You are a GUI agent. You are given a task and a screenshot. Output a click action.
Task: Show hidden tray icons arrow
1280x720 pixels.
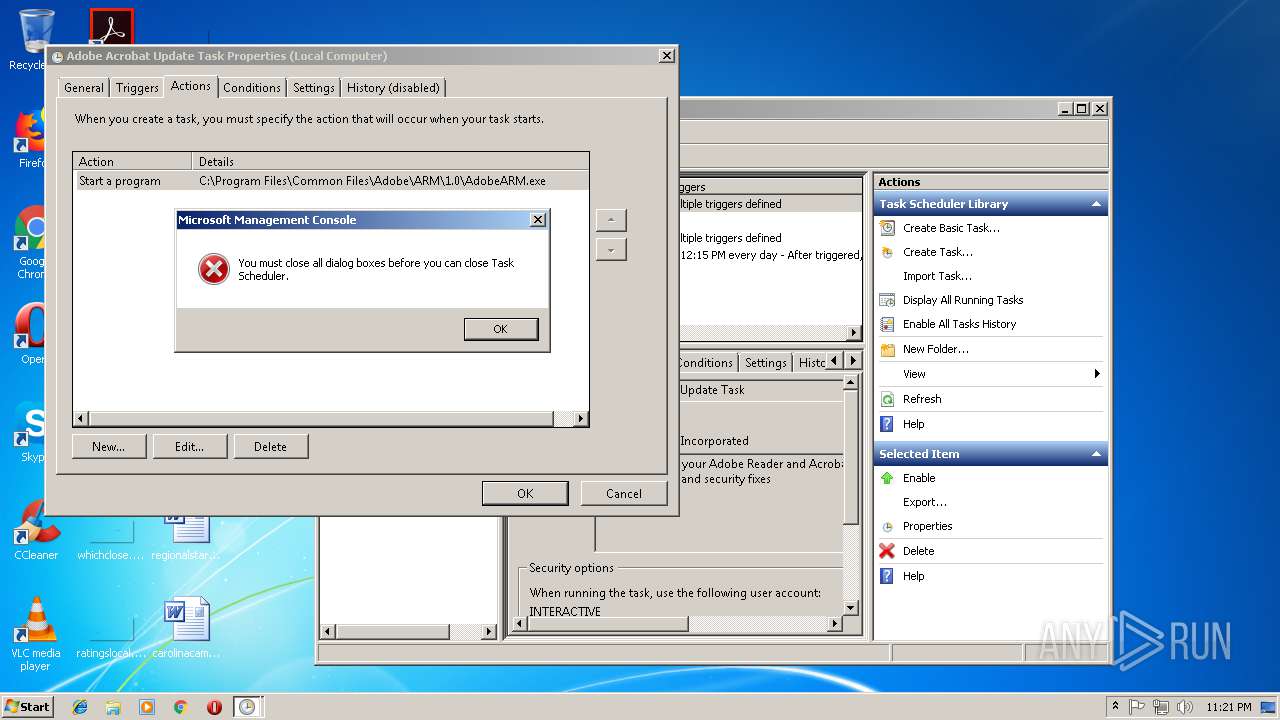(x=1115, y=706)
